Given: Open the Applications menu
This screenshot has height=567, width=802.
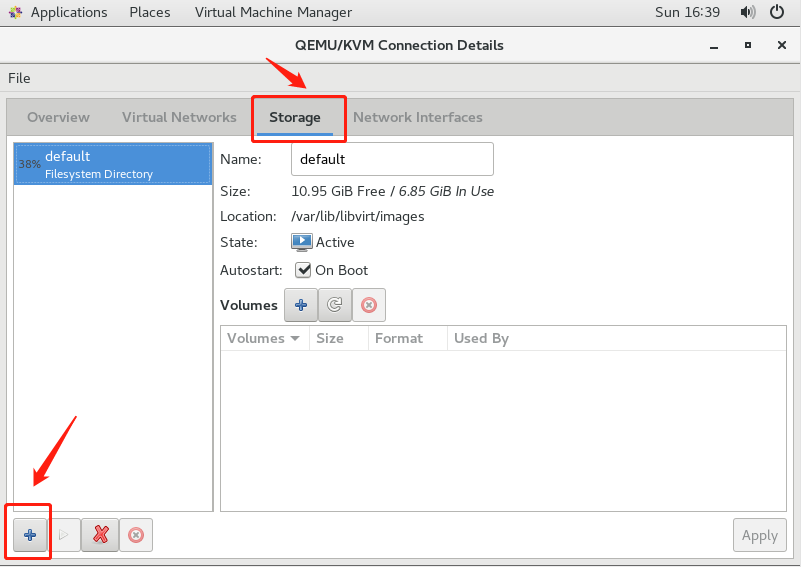Looking at the screenshot, I should [69, 12].
